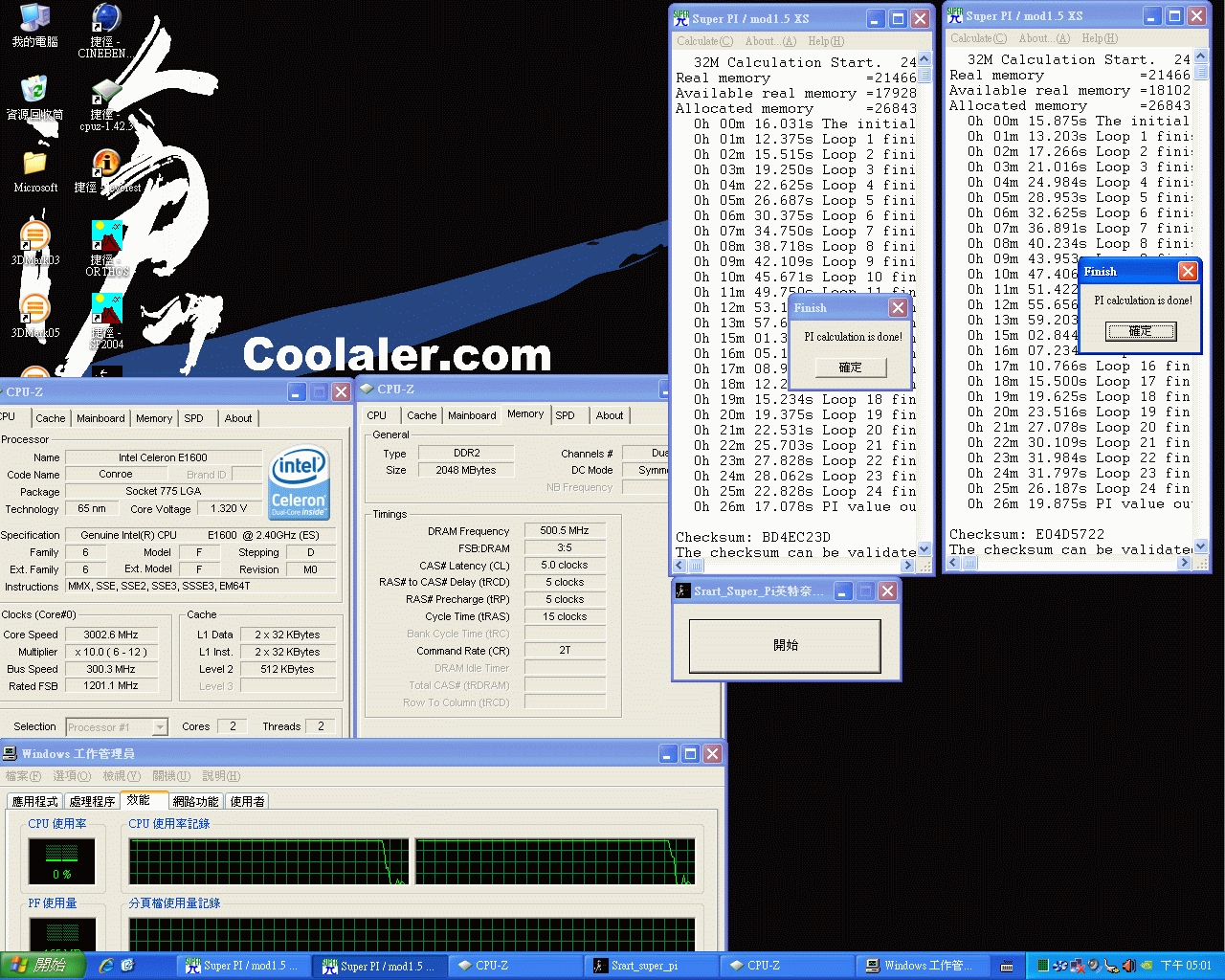Click the CPU 使用率 0% gauge
Viewport: 1225px width, 980px height.
pyautogui.click(x=61, y=861)
